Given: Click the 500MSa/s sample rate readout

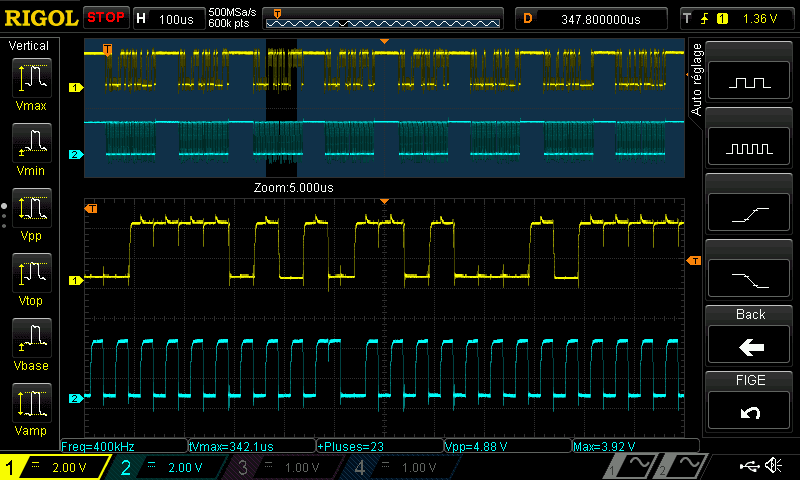Looking at the screenshot, I should click(232, 12).
